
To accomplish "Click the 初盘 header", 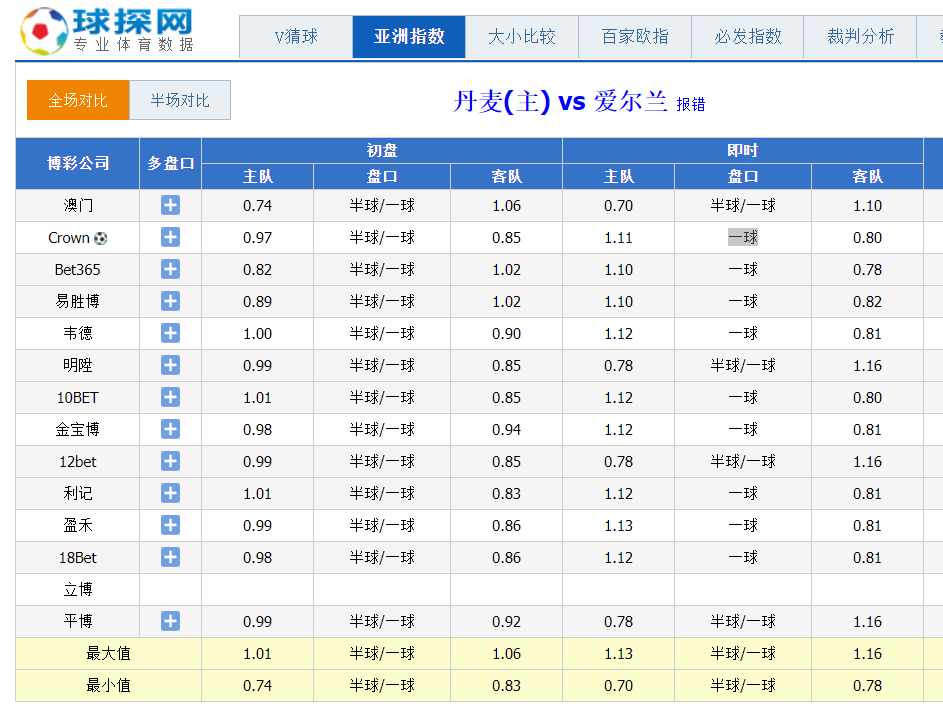I will point(382,150).
